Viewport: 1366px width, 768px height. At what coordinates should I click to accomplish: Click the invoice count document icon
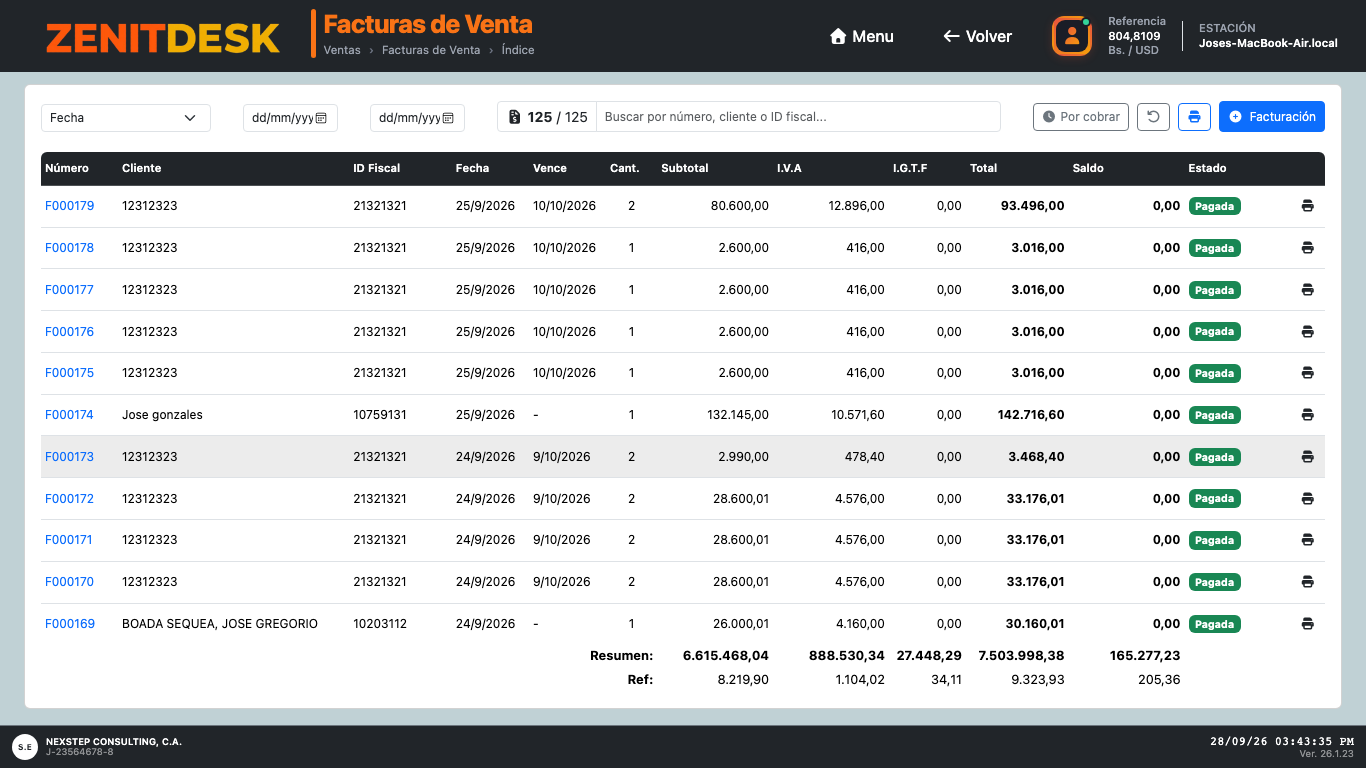click(514, 117)
